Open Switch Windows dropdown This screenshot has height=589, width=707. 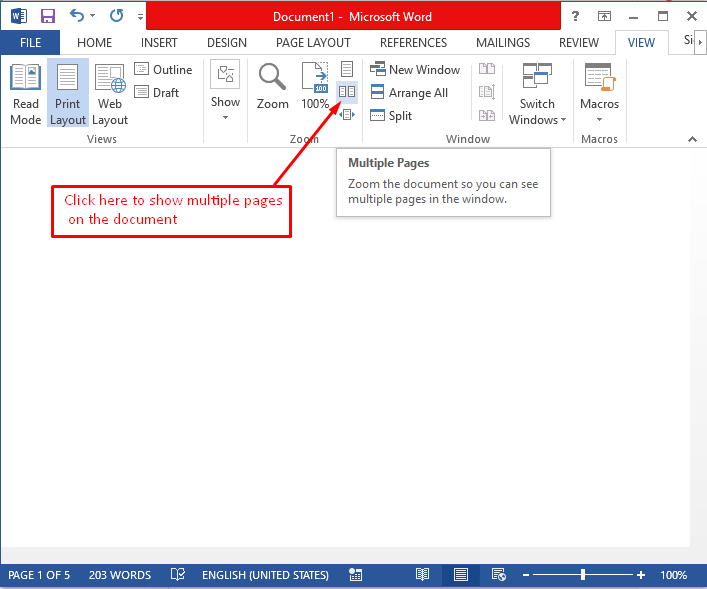click(x=537, y=94)
